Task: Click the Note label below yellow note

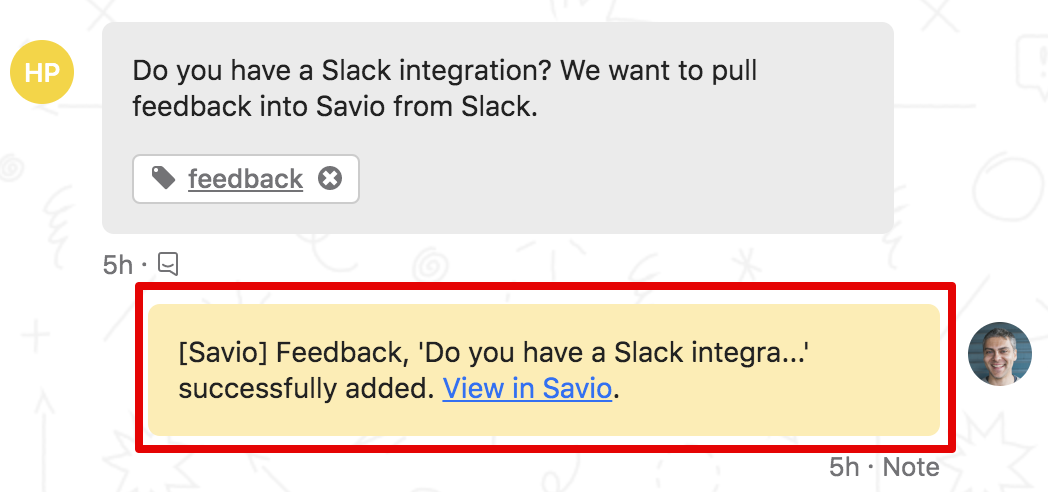Action: (x=911, y=467)
